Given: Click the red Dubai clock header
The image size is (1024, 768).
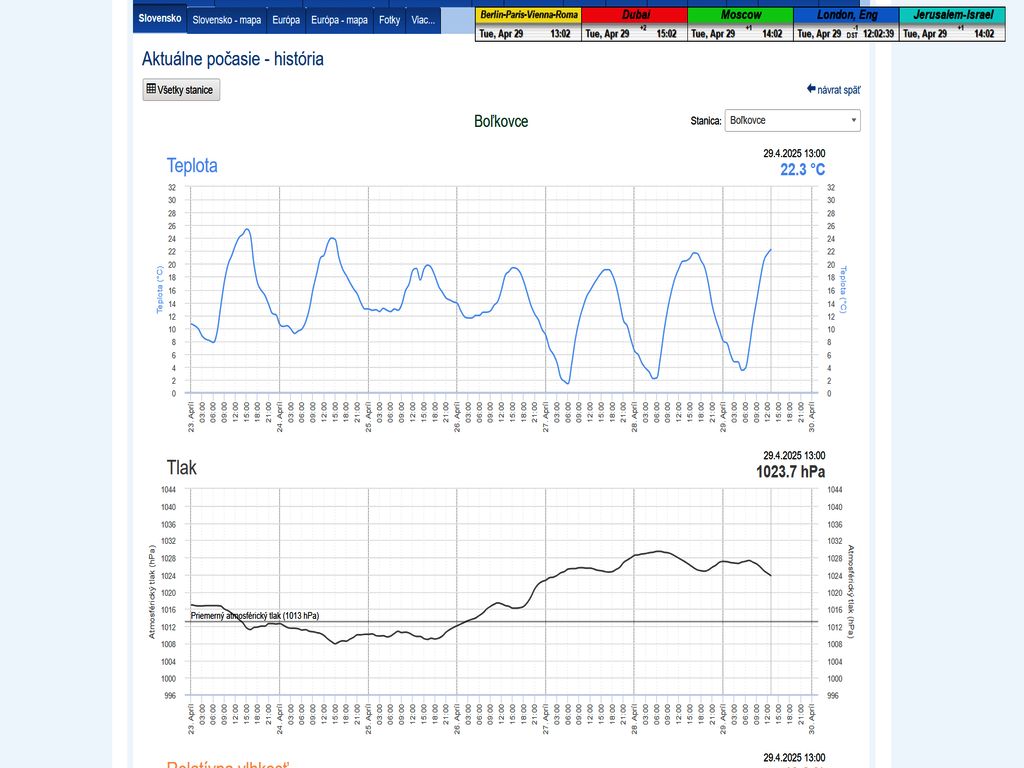Looking at the screenshot, I should point(634,15).
